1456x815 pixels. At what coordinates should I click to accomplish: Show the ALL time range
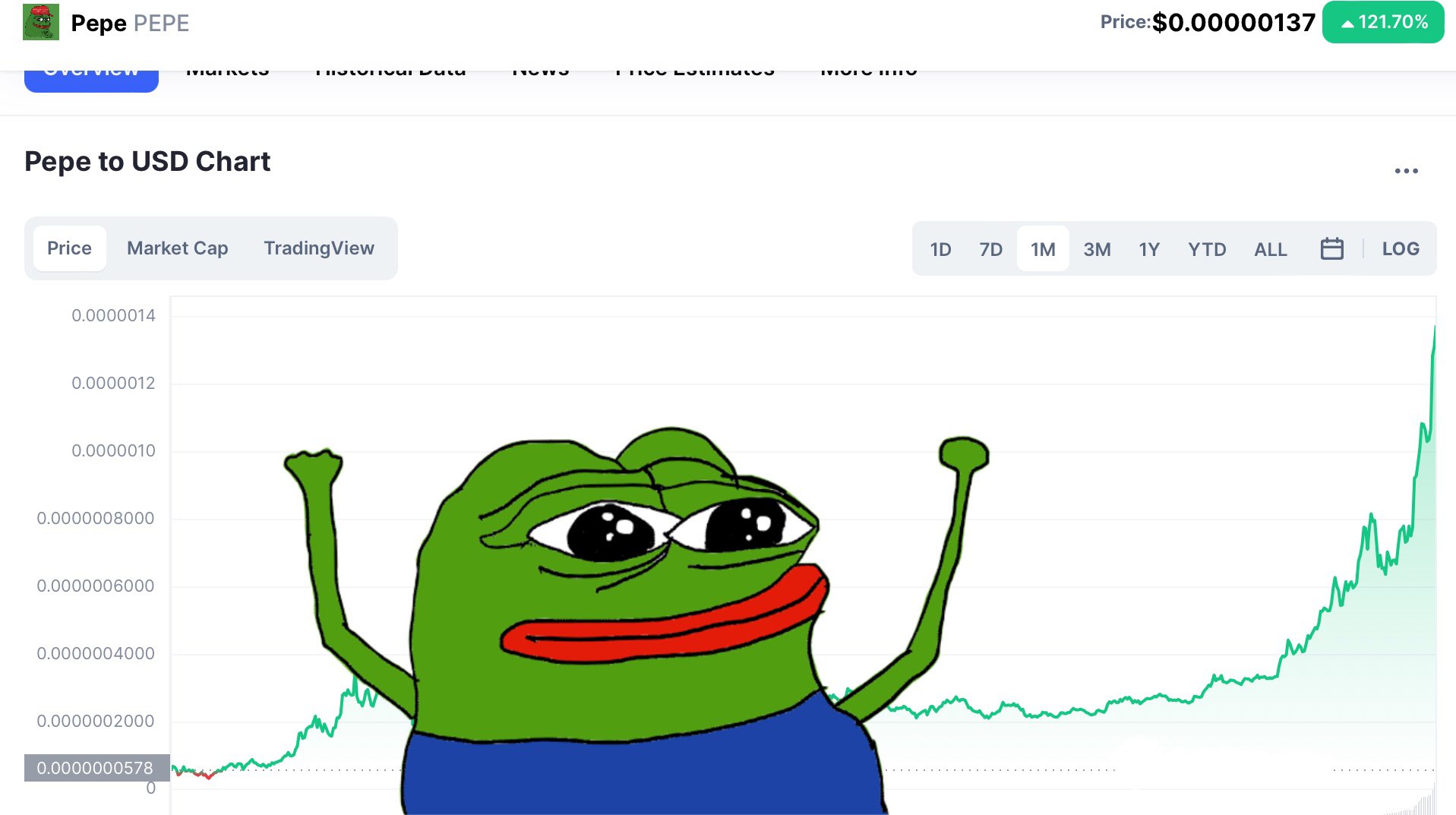pyautogui.click(x=1270, y=249)
